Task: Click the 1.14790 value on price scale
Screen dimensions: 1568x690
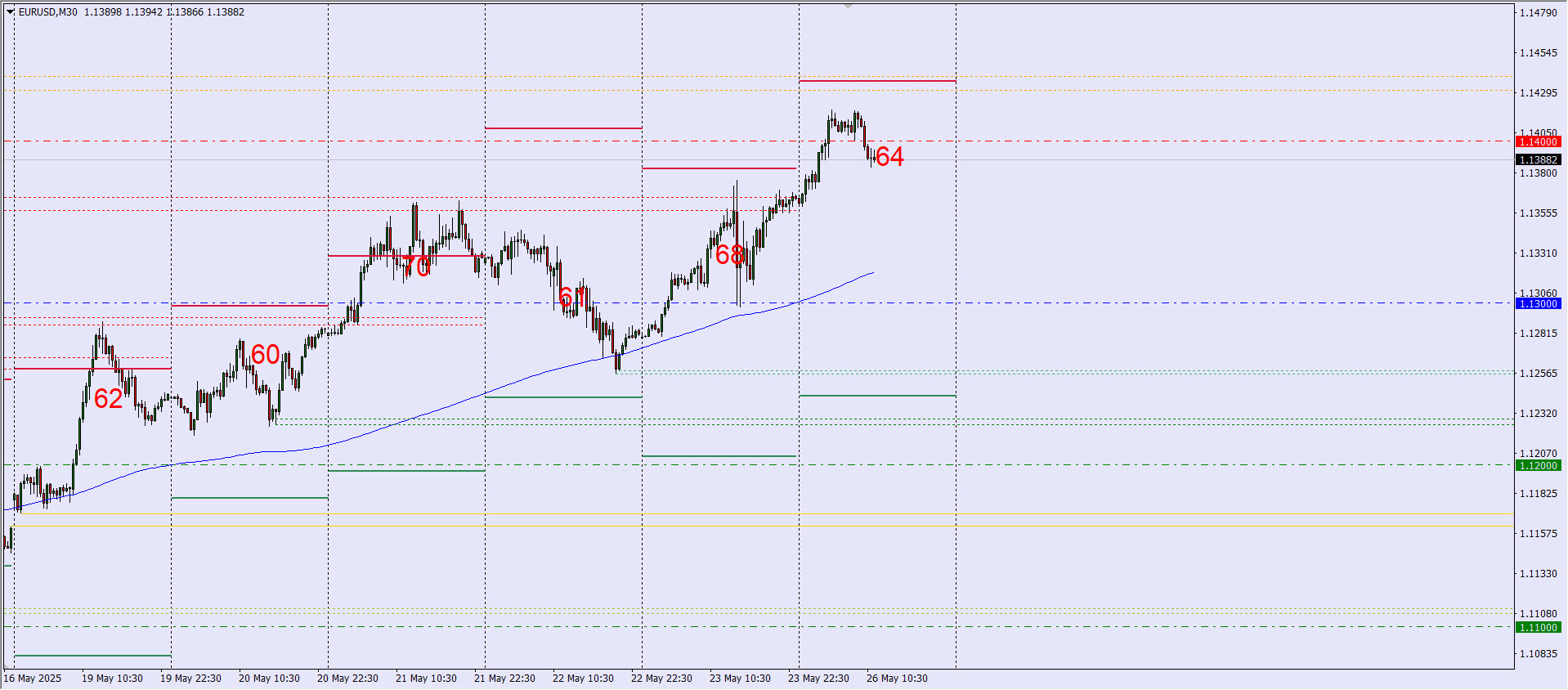Action: [x=1539, y=13]
